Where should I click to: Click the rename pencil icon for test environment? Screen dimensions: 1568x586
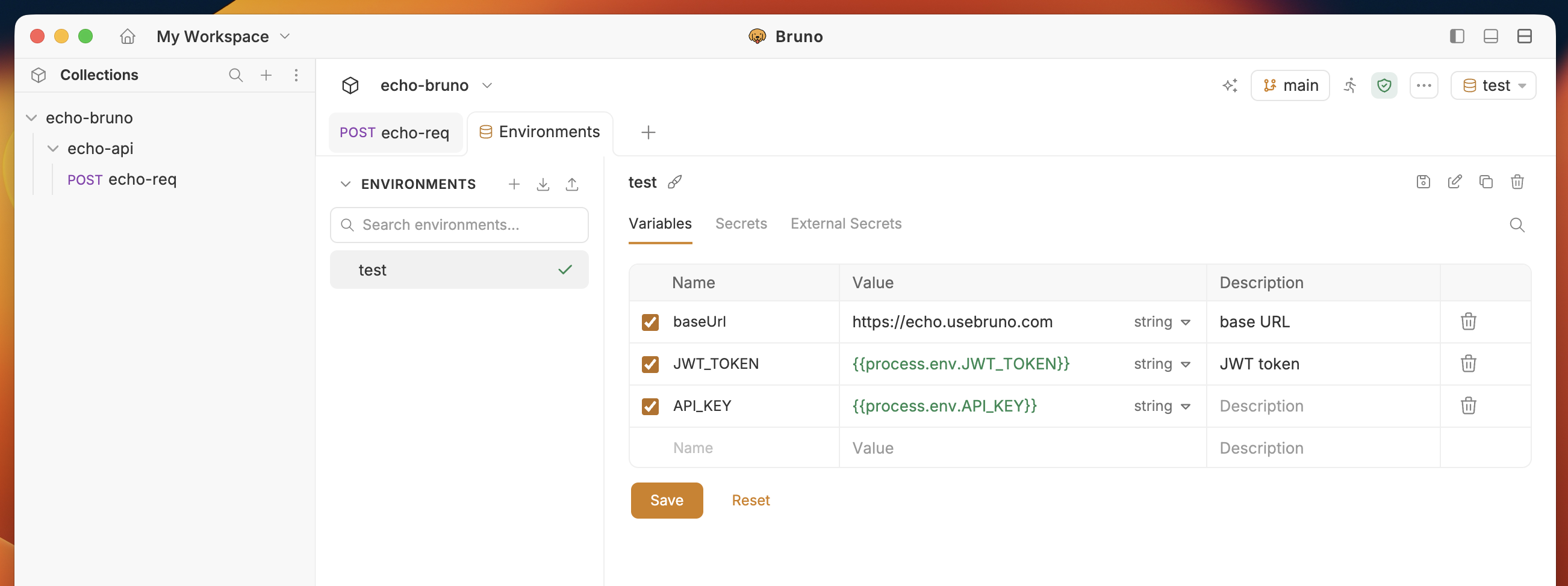[x=1454, y=182]
